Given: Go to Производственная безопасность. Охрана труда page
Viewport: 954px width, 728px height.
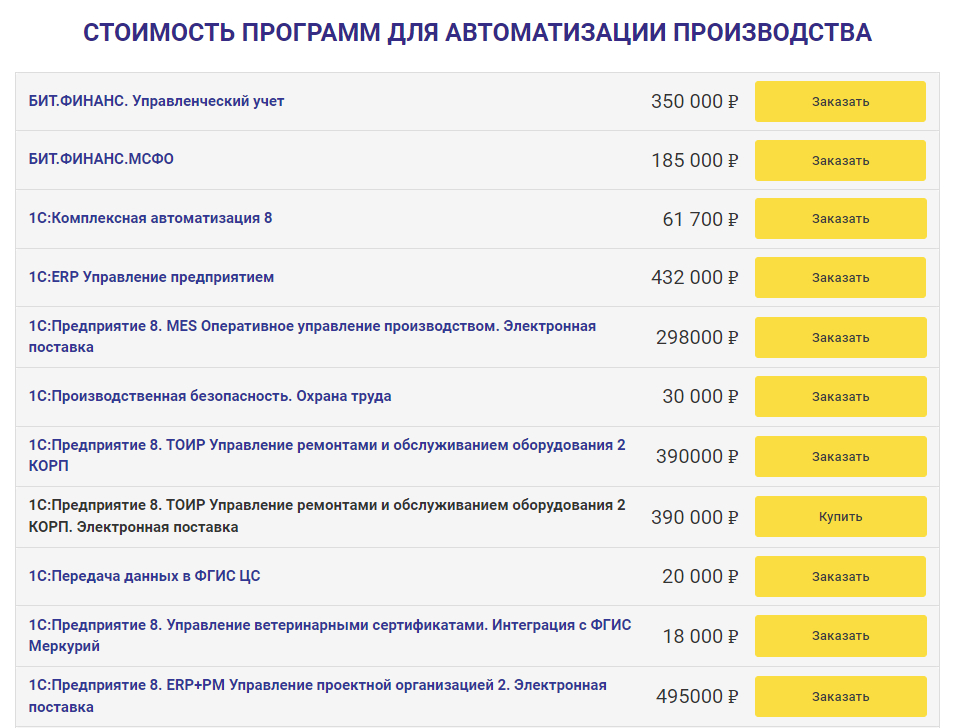Looking at the screenshot, I should pos(210,396).
